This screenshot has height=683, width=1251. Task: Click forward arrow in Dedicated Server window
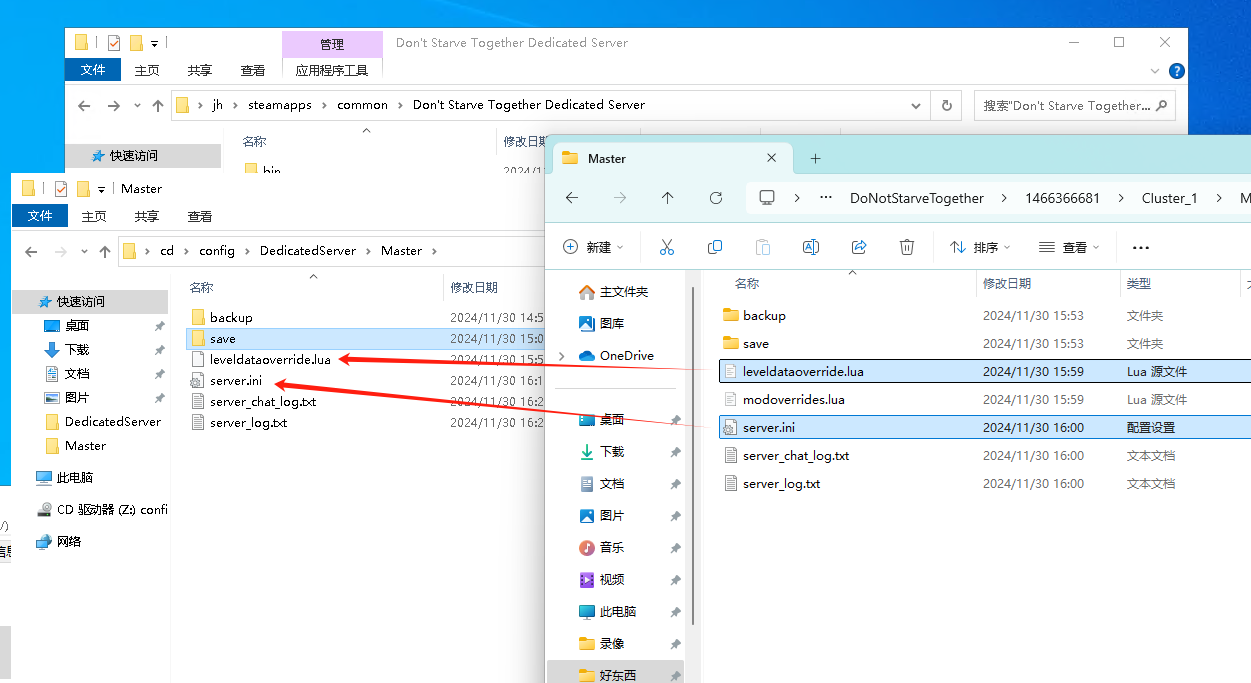pyautogui.click(x=114, y=105)
